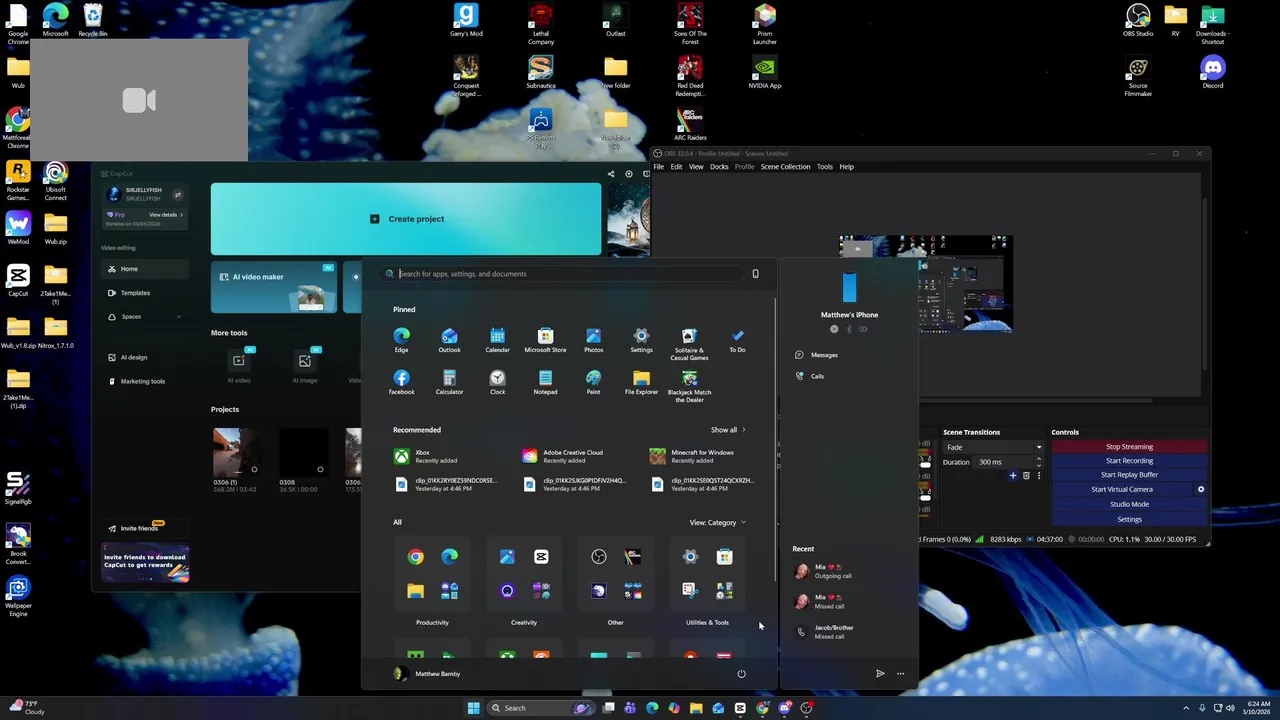
Task: Click the CapCut share icon at top
Action: click(611, 174)
